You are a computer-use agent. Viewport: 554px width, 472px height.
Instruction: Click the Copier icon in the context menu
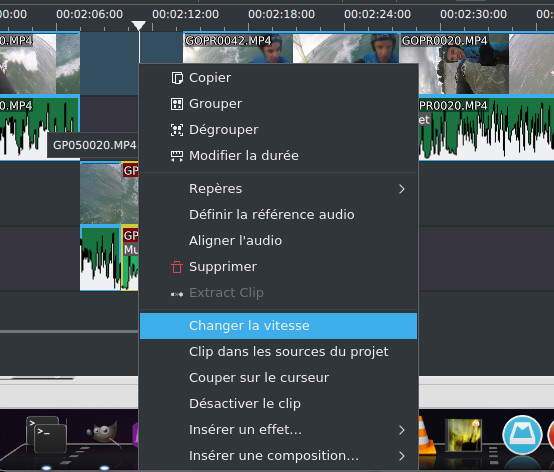[x=177, y=78]
